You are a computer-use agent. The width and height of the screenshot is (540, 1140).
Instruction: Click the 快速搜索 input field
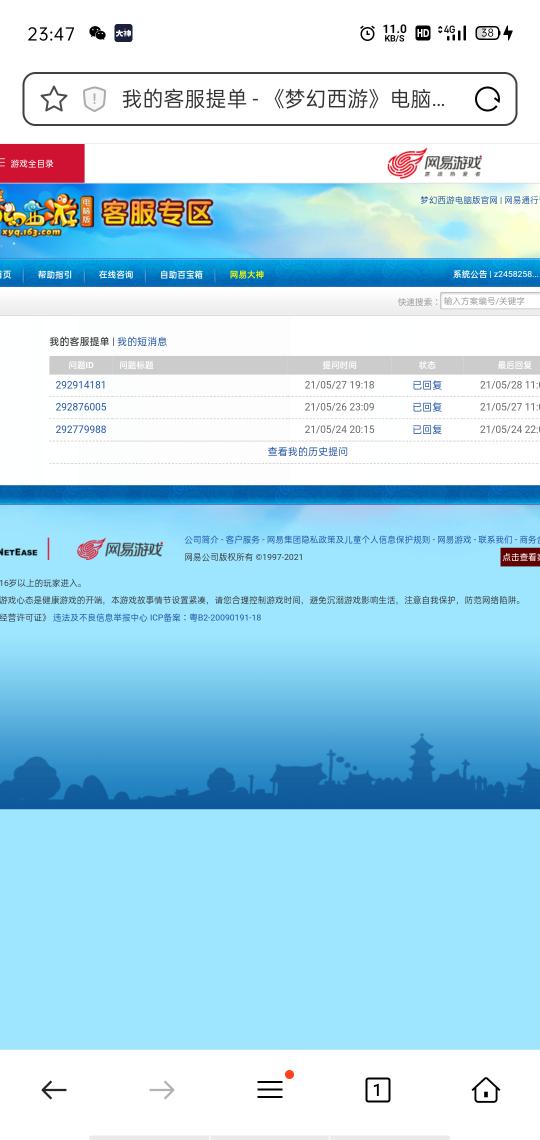[490, 301]
